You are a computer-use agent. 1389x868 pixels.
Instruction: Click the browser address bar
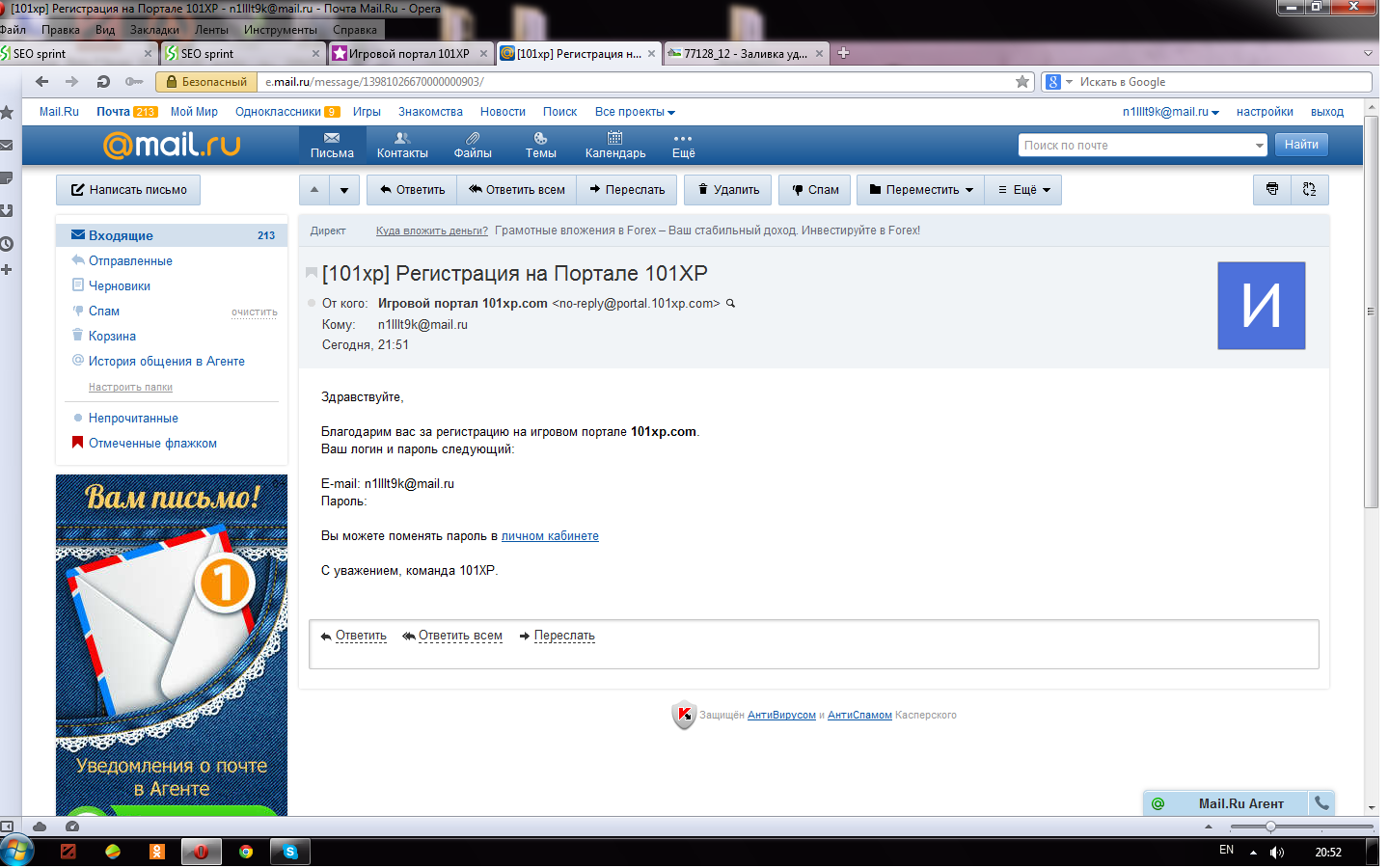coord(636,82)
